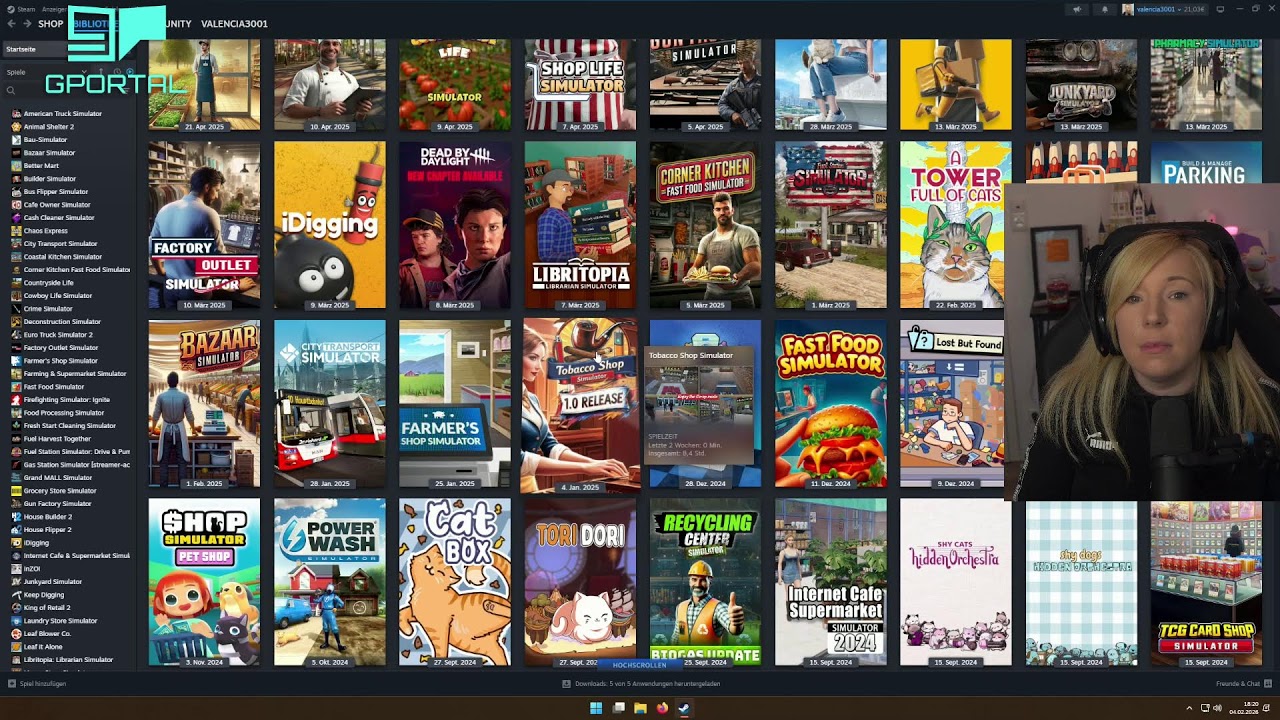Open the SHOP tab
The height and width of the screenshot is (720, 1280).
(x=50, y=24)
